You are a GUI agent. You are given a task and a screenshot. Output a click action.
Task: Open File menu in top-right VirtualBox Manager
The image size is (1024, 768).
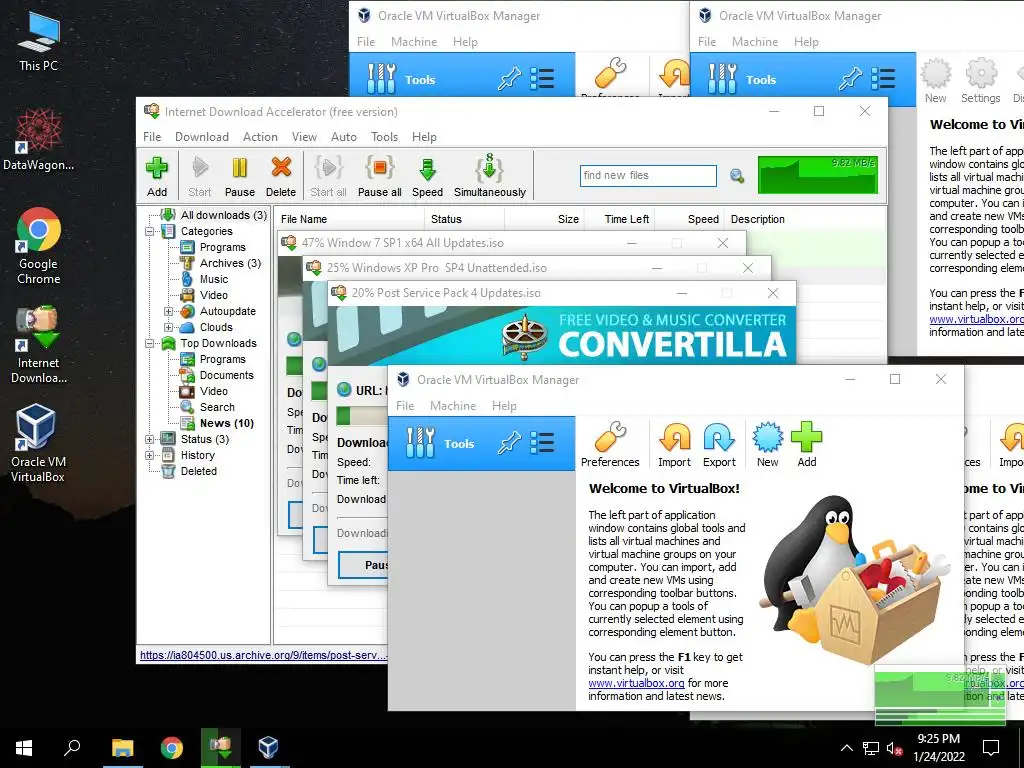pos(707,42)
